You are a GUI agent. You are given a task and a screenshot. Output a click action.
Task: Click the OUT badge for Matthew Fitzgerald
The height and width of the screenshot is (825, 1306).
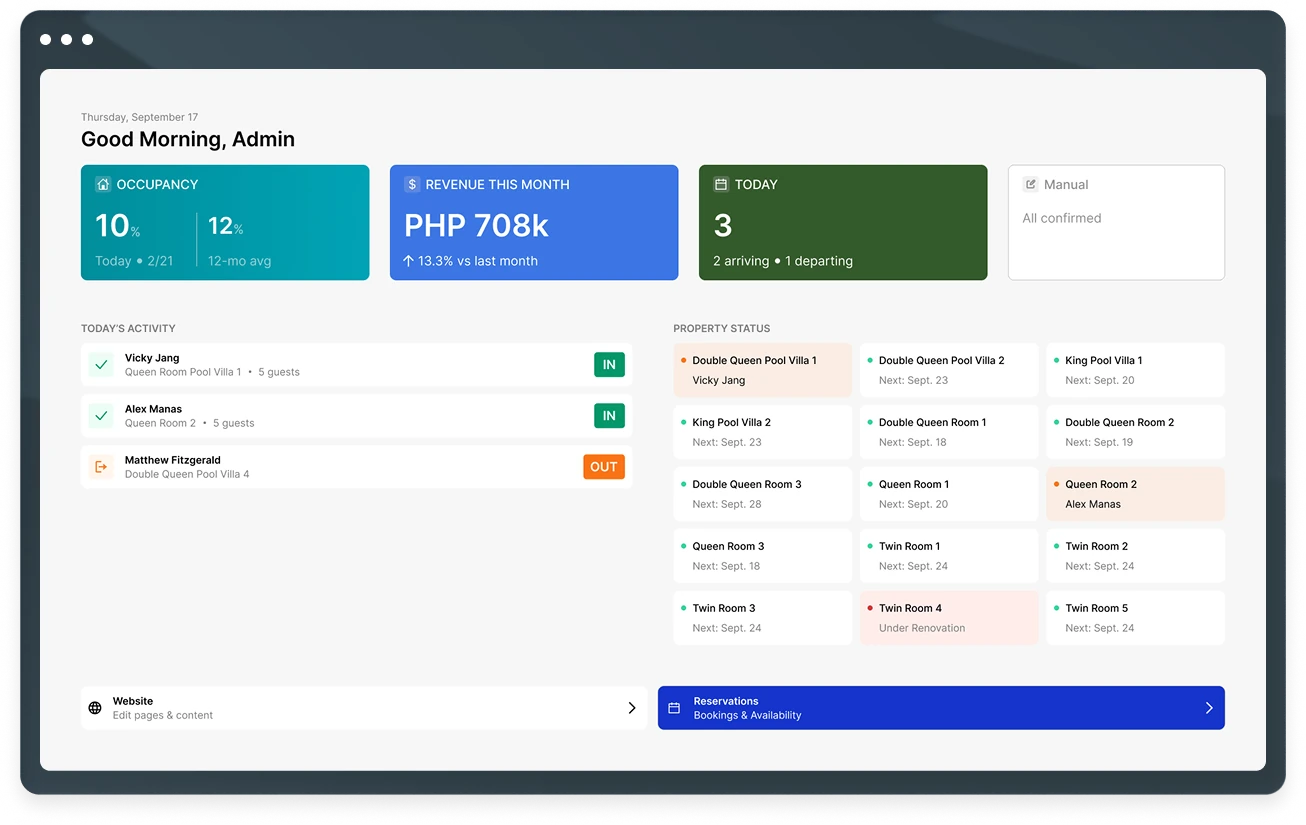coord(604,467)
